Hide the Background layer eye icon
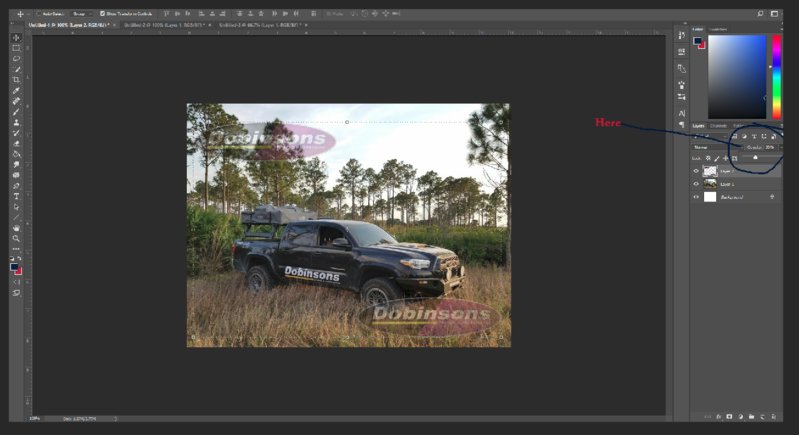 (696, 197)
